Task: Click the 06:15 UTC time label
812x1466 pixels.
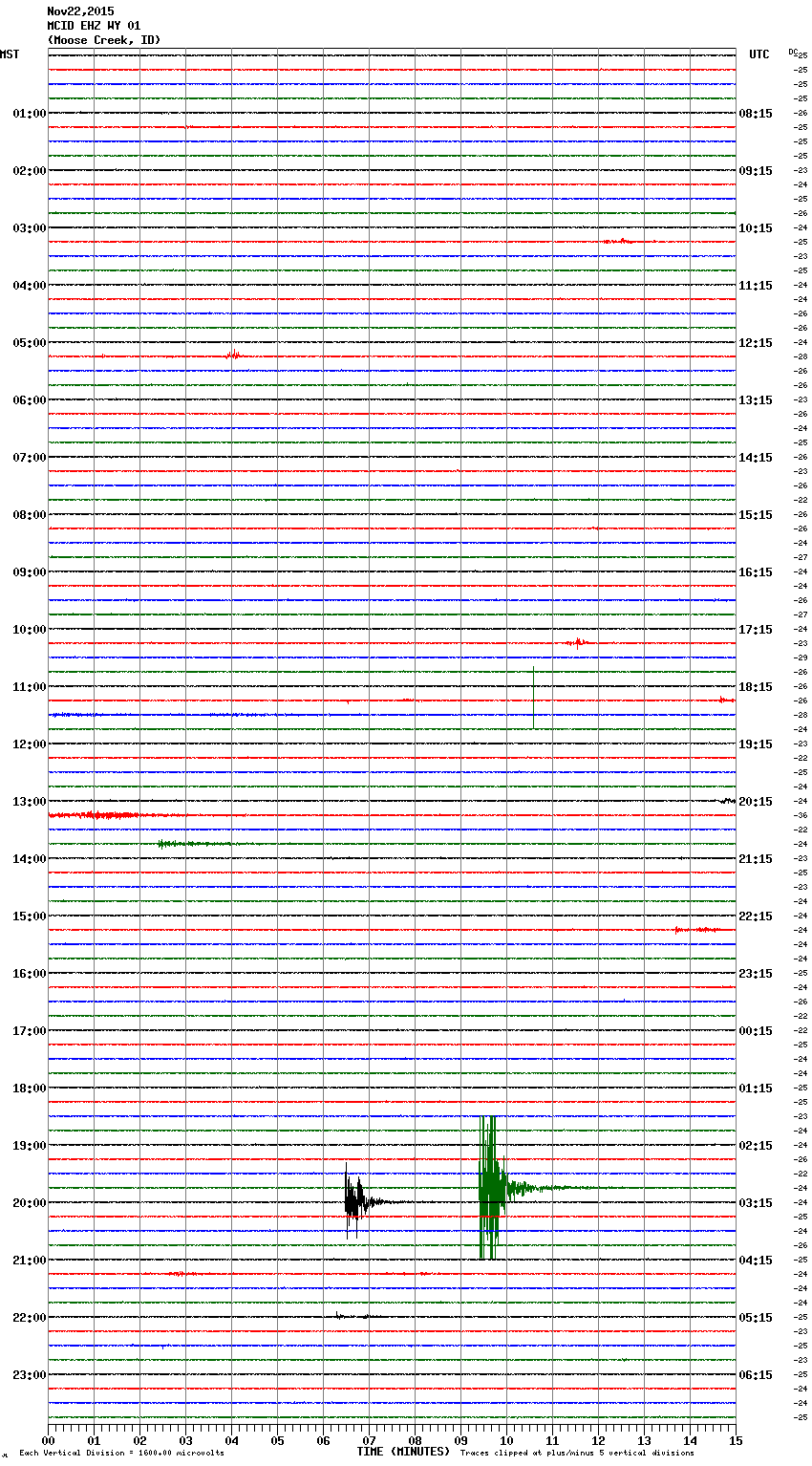Action: (756, 1375)
